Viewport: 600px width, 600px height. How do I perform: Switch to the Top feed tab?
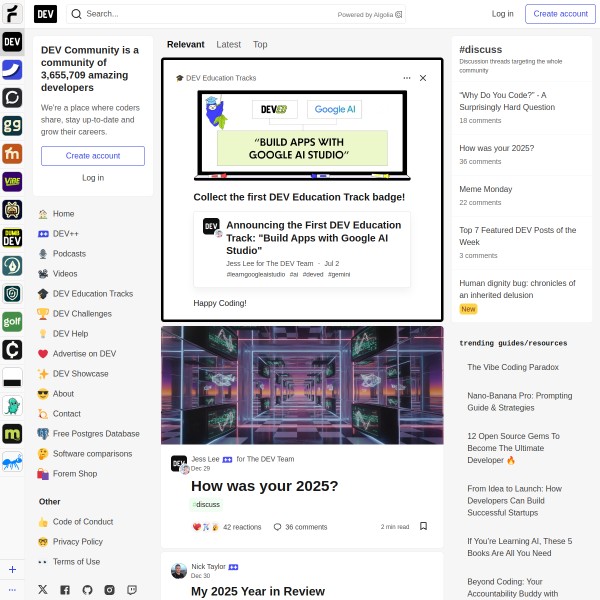[260, 44]
